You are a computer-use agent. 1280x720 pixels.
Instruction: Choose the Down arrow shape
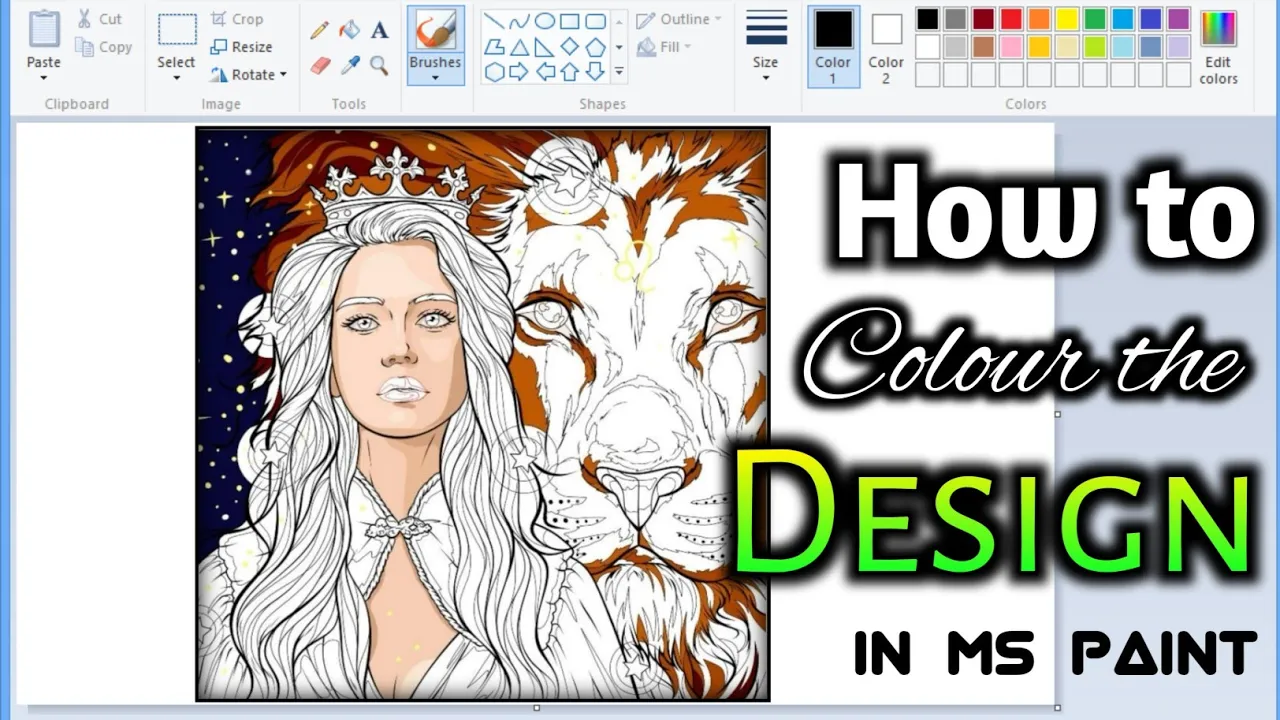595,71
